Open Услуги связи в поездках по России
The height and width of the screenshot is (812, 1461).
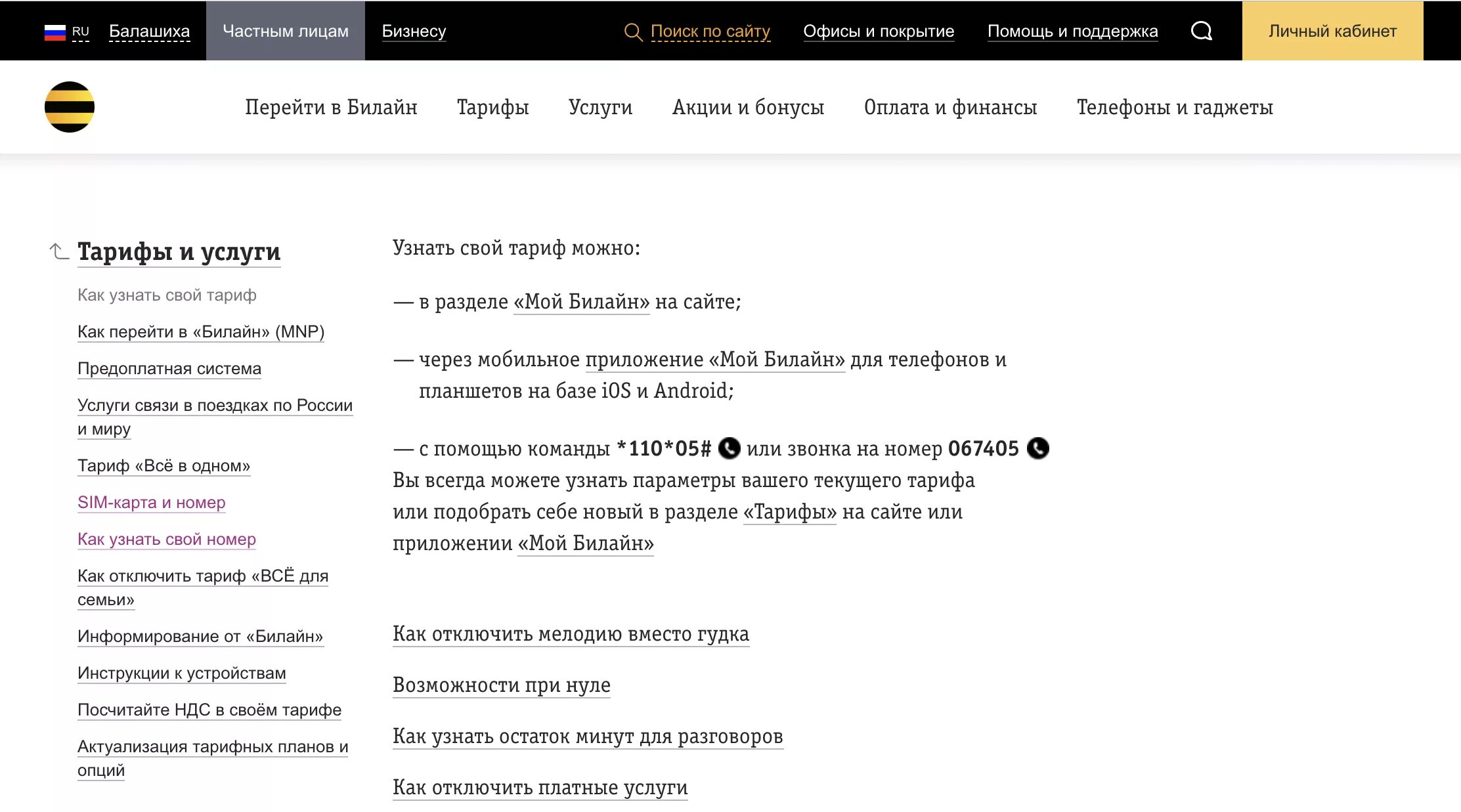[215, 417]
